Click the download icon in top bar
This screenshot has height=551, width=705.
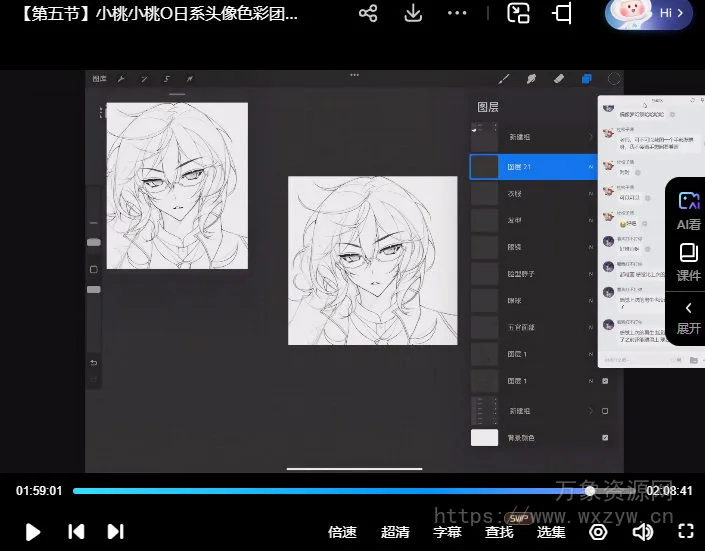pos(413,14)
